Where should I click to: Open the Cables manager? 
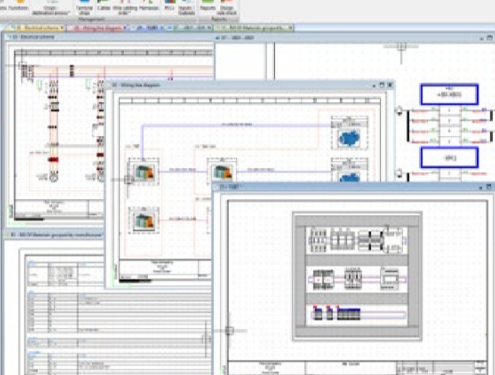coord(104,5)
